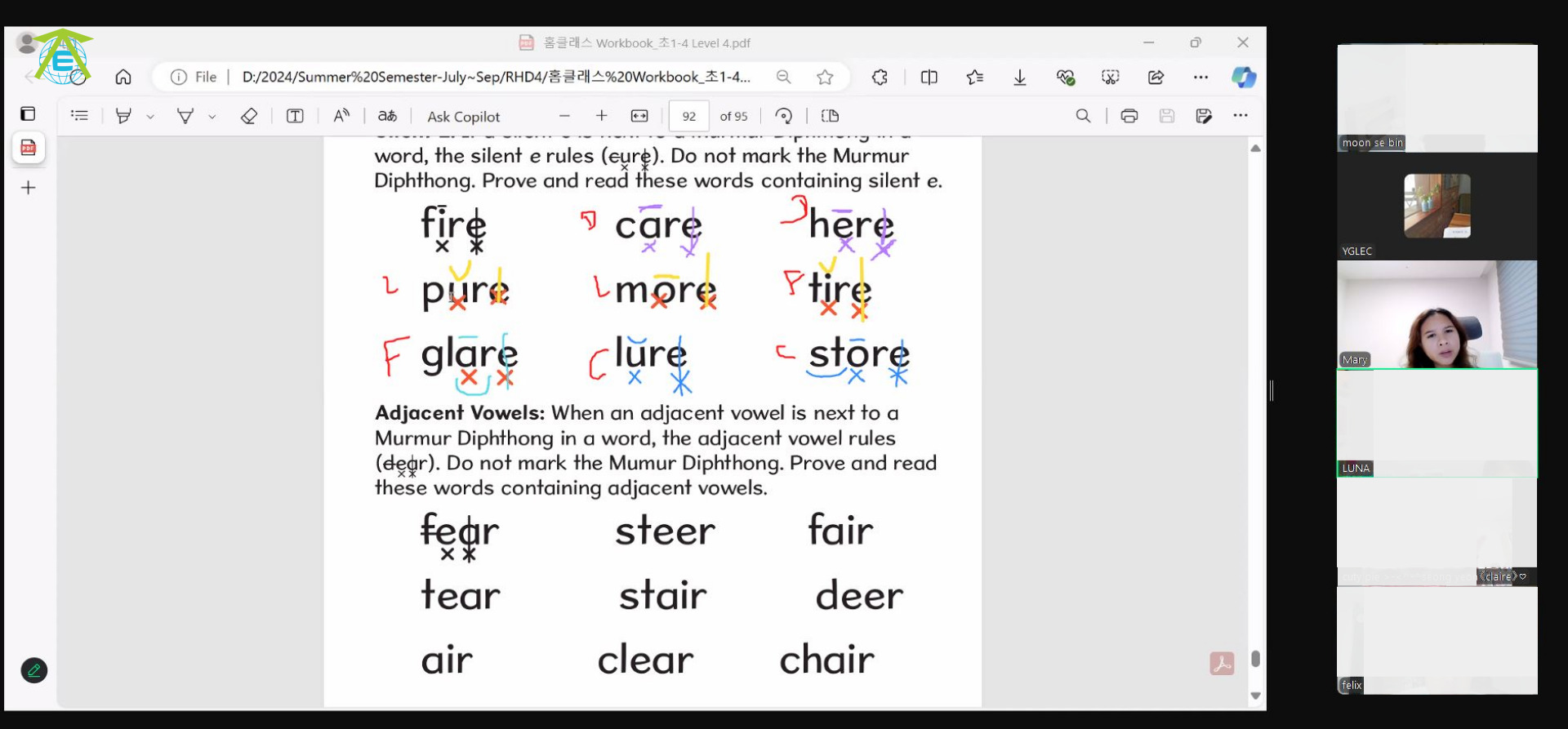Save the PDF as a copy
Screen dimensions: 1568x729
(1204, 116)
